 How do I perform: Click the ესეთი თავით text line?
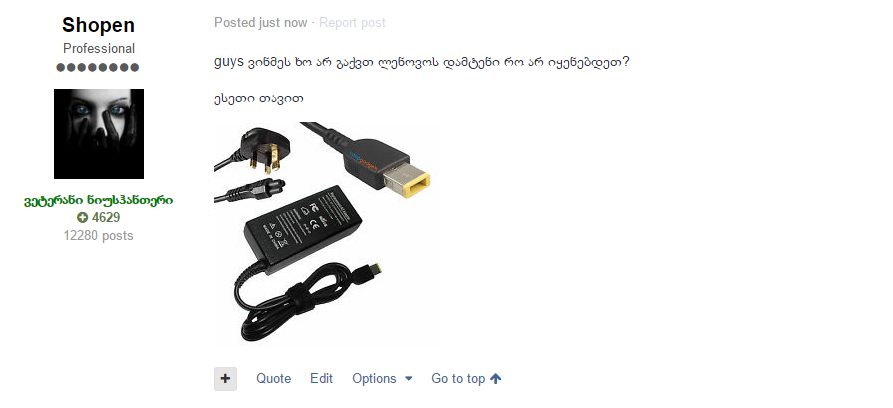[259, 98]
